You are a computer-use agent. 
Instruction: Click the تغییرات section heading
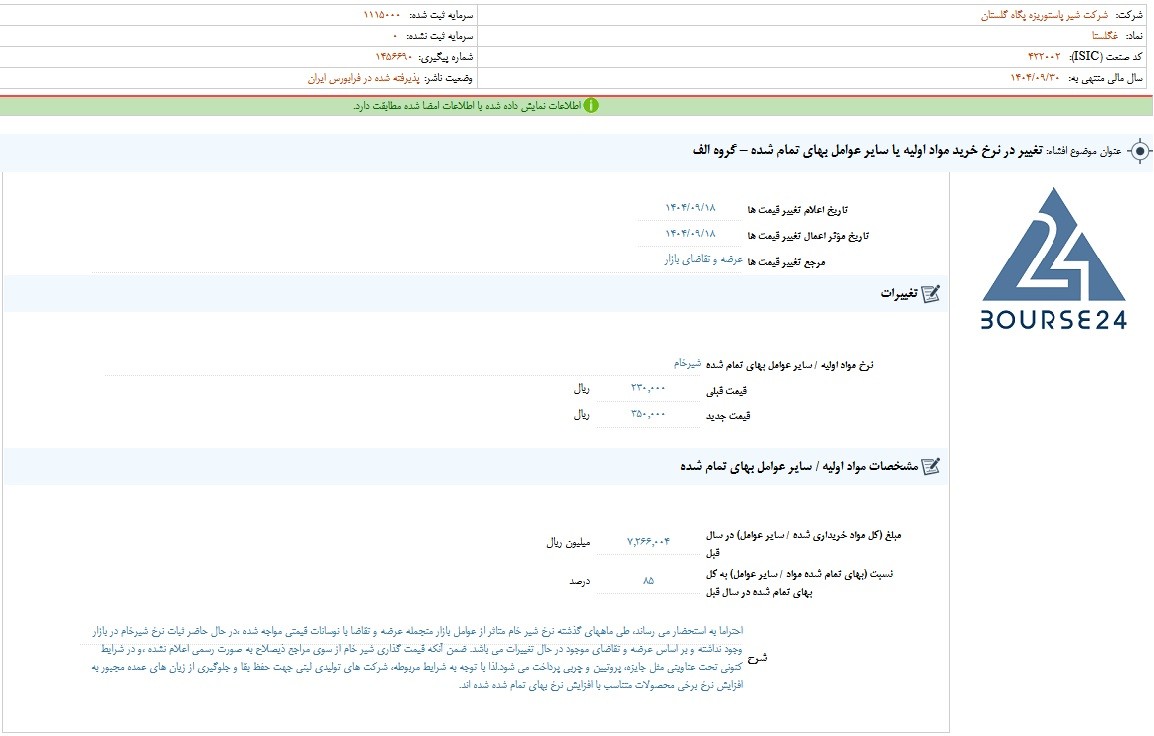click(899, 294)
